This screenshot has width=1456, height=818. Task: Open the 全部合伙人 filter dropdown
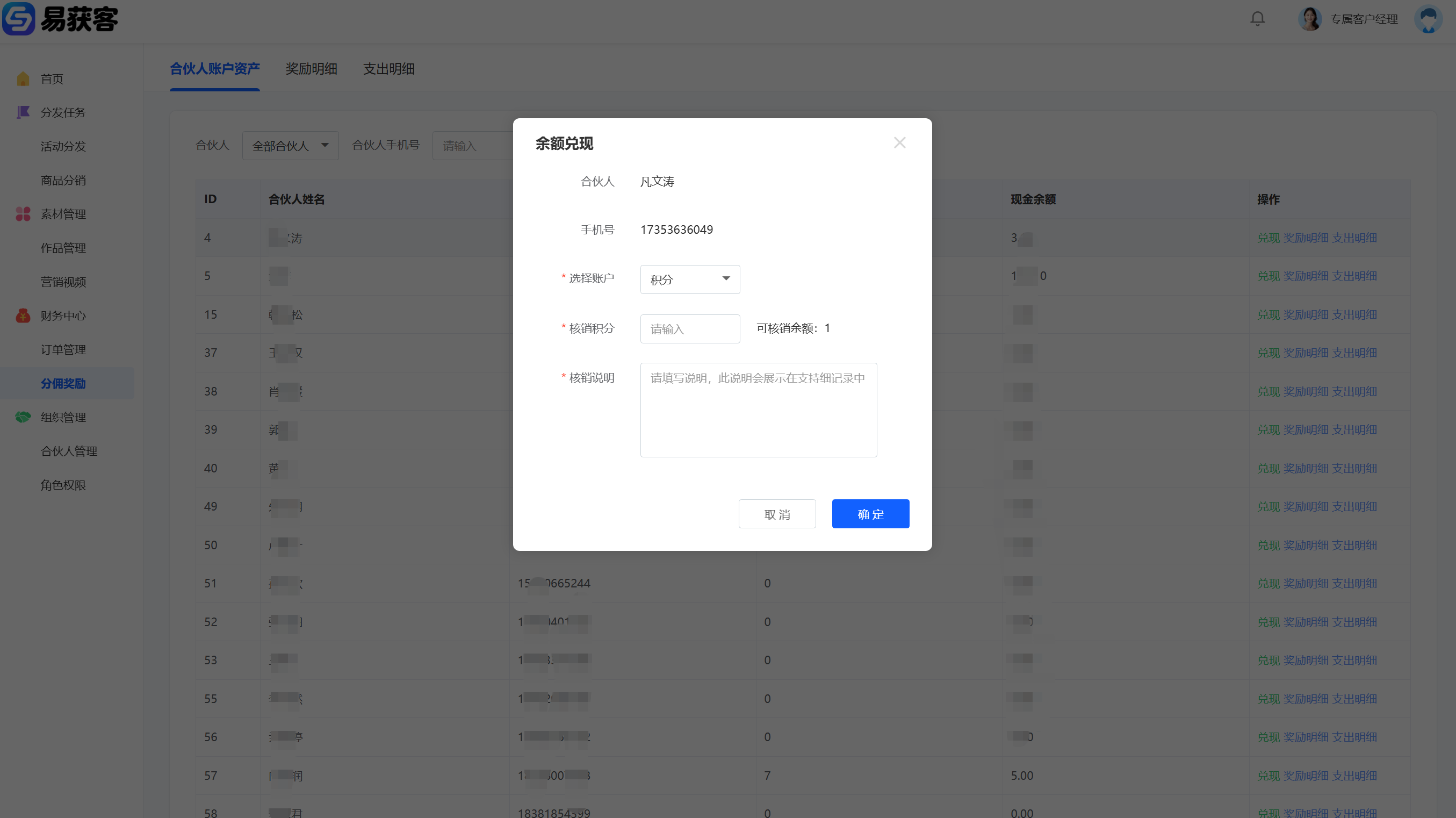point(290,146)
